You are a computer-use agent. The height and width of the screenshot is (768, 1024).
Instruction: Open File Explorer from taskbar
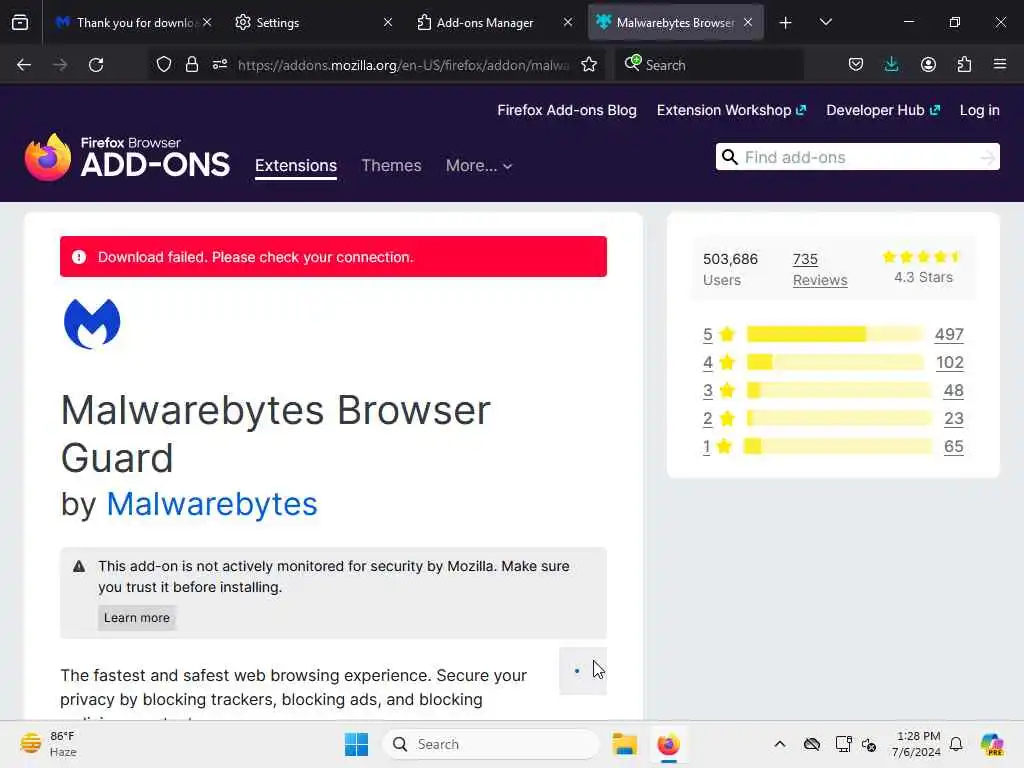624,744
